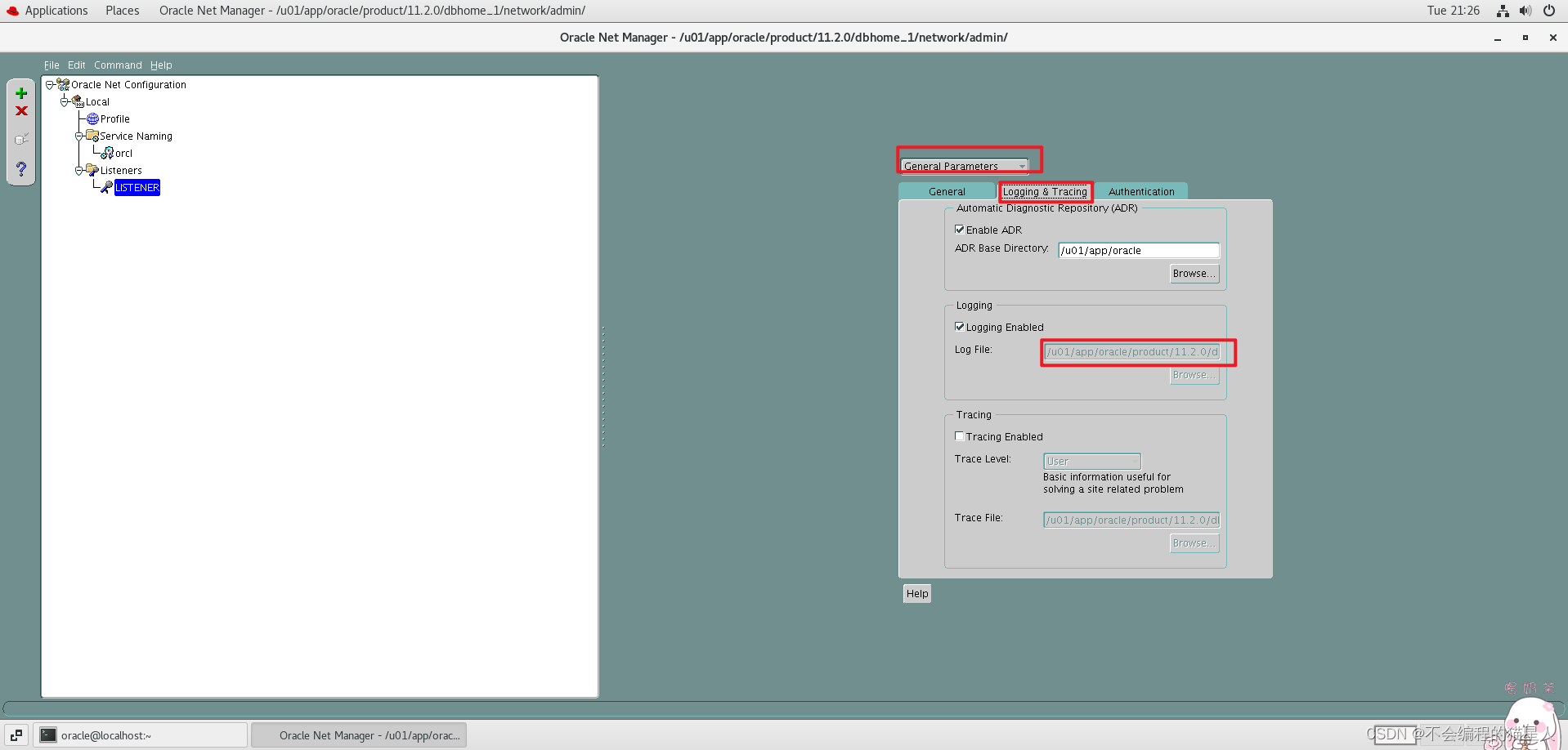Screen dimensions: 1568x750
Task: Click Browse next to Log File
Action: point(1194,375)
